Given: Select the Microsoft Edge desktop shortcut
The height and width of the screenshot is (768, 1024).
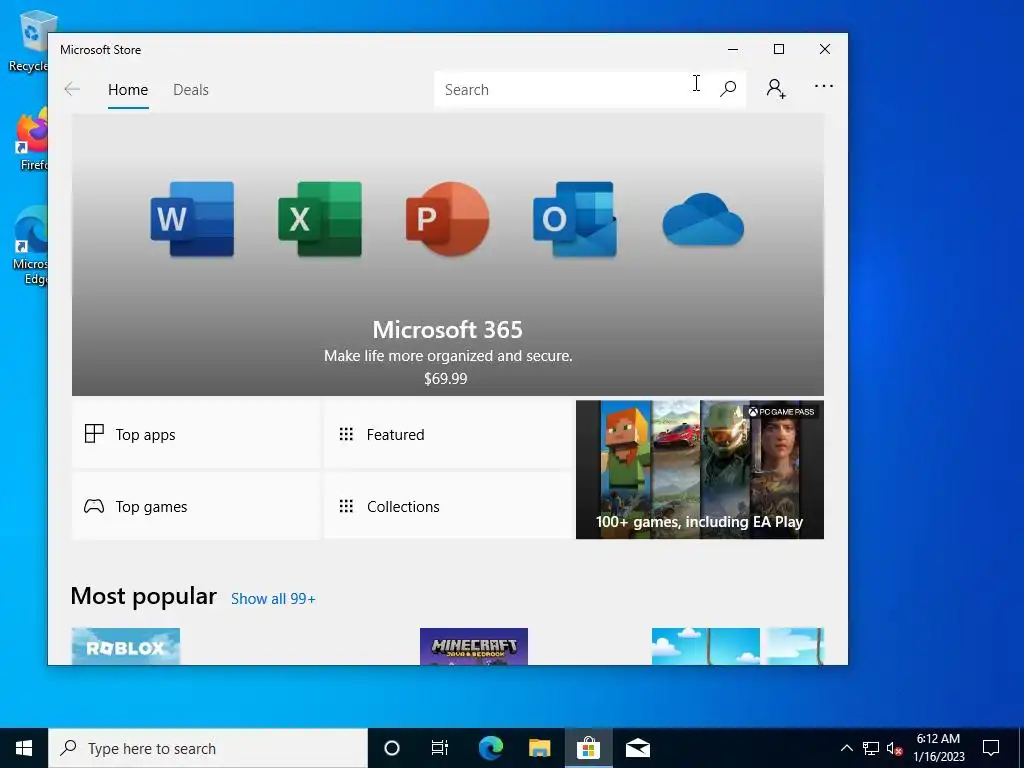Looking at the screenshot, I should coord(30,246).
